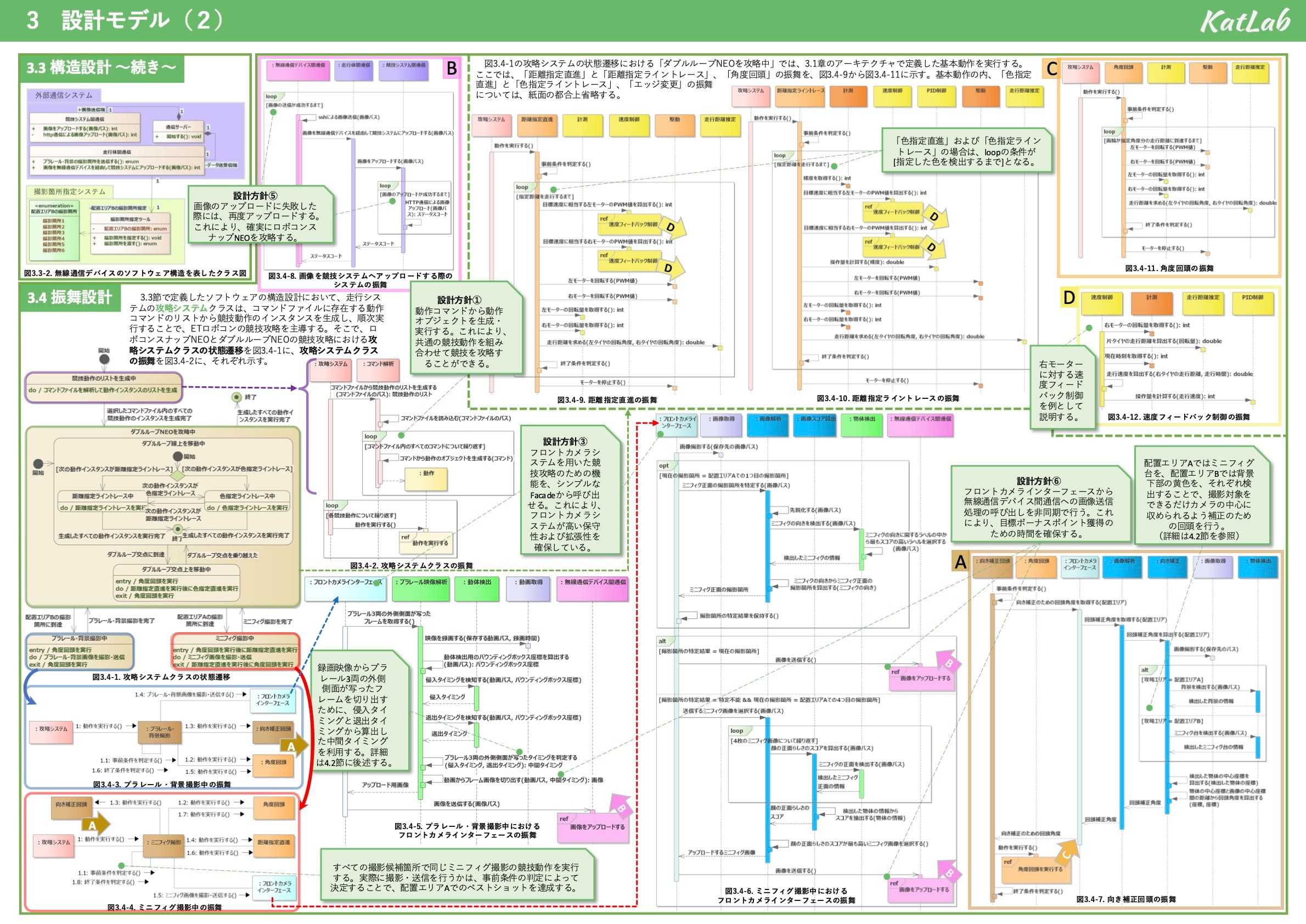
Task: Click the caption 図3.4-4. ミニフィグ撮影中の振舞
Action: [x=165, y=908]
